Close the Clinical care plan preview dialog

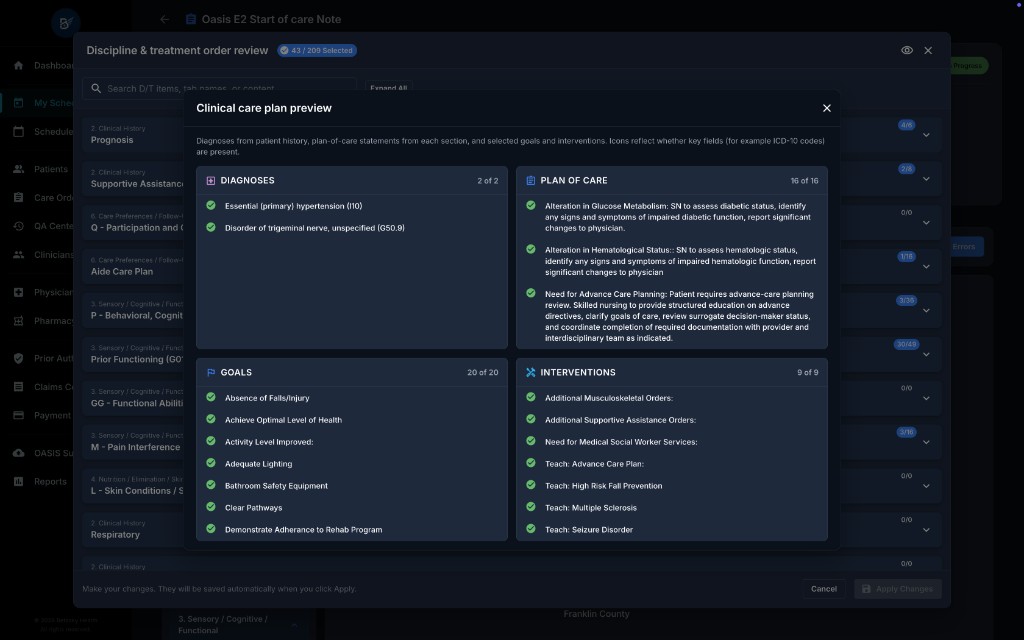pos(827,108)
